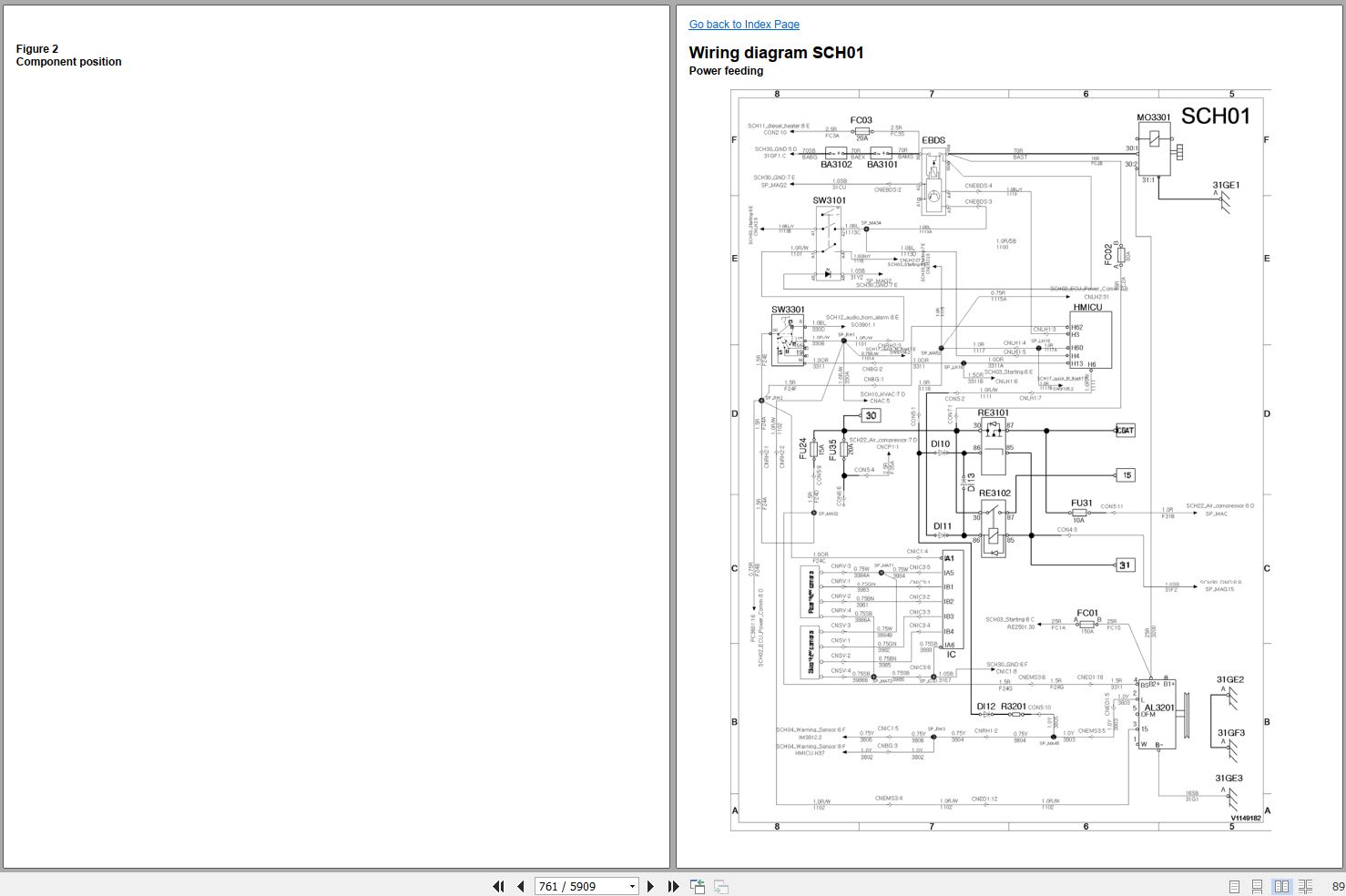
Task: Jump to the last page
Action: point(673,886)
